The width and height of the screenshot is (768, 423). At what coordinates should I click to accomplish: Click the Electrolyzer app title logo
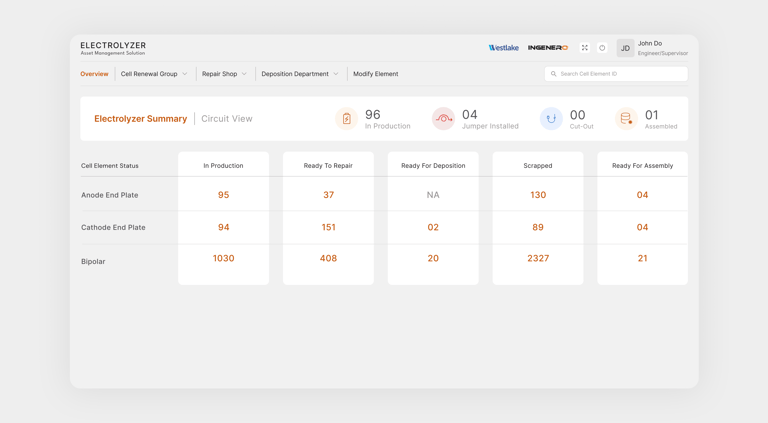click(113, 48)
